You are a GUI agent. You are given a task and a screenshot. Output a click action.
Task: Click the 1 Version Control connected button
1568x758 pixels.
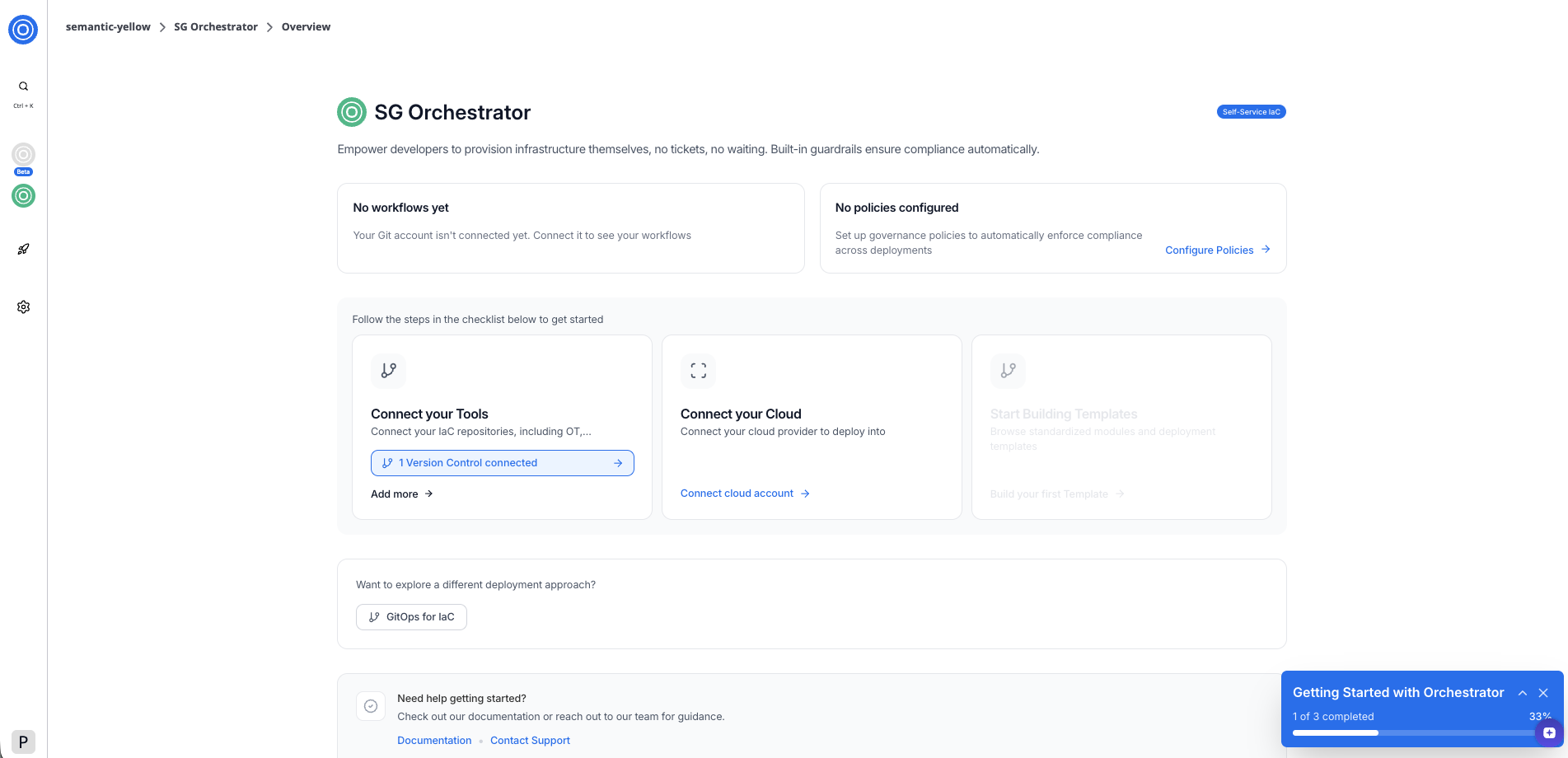pos(502,463)
